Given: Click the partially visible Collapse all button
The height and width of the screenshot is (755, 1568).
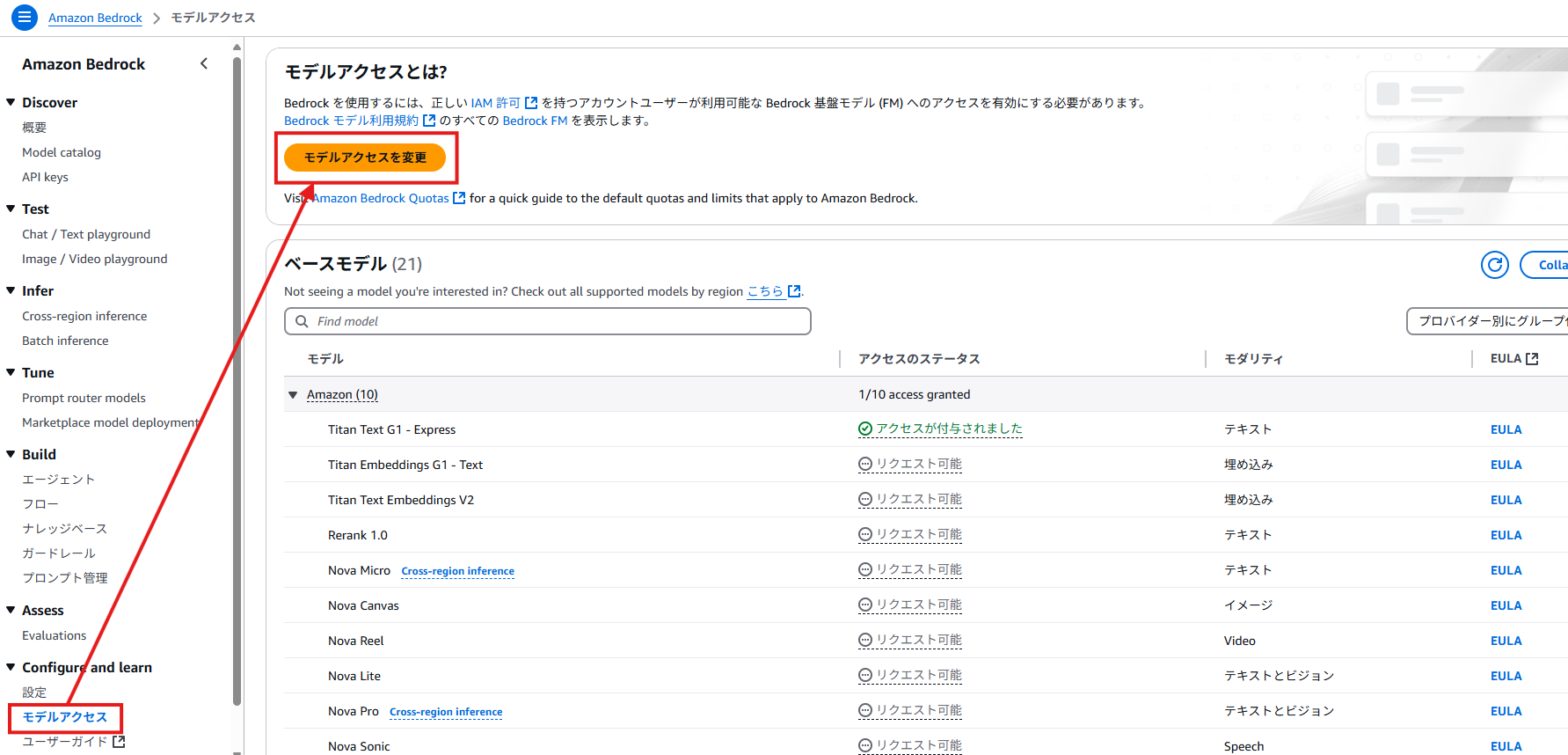Looking at the screenshot, I should 1544,265.
